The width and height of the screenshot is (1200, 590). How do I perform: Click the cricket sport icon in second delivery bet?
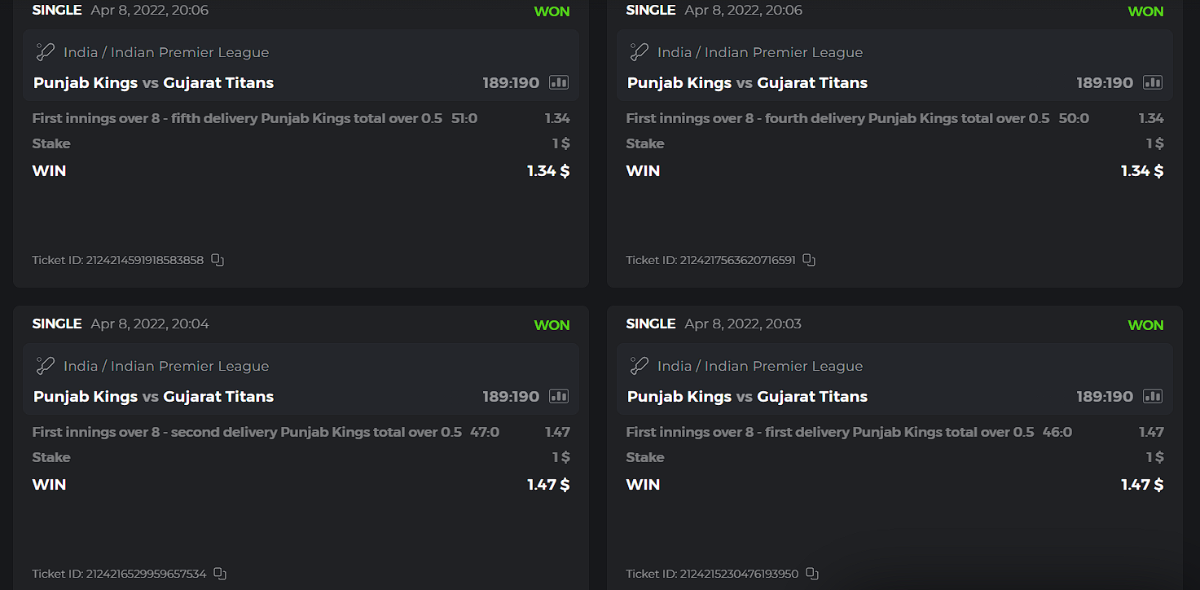pos(45,366)
